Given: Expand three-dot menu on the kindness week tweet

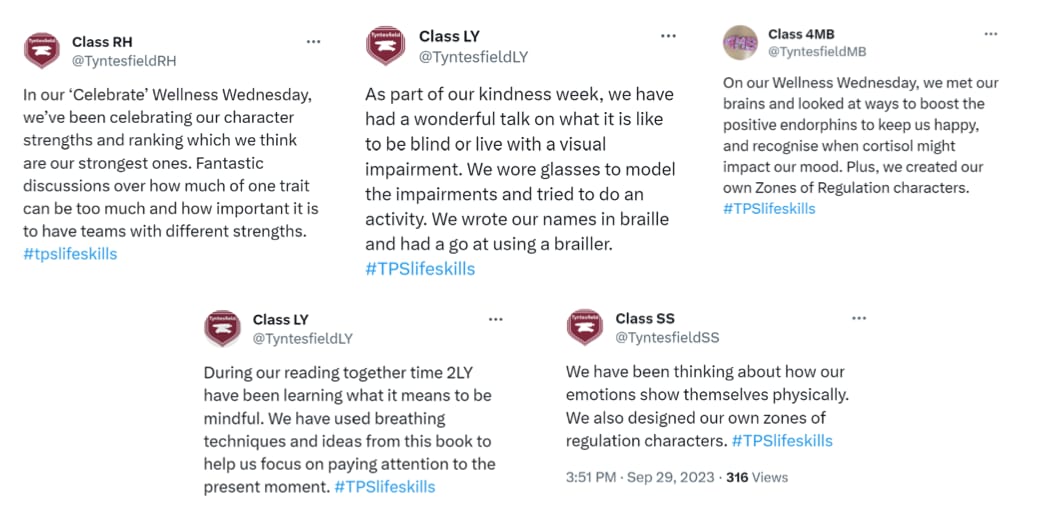Looking at the screenshot, I should point(669,36).
